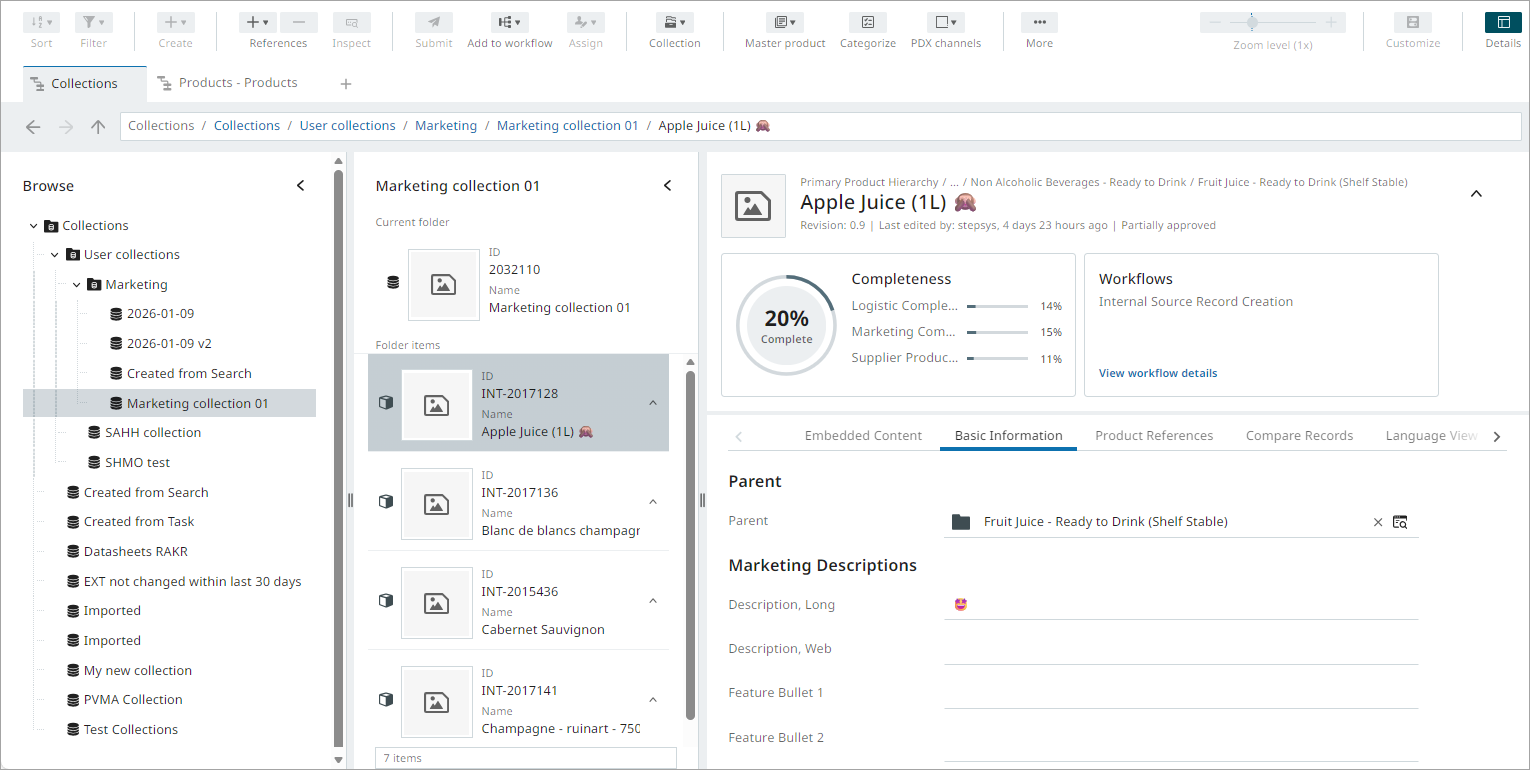1530x770 pixels.
Task: Collapse the Browse panel
Action: pyautogui.click(x=301, y=186)
